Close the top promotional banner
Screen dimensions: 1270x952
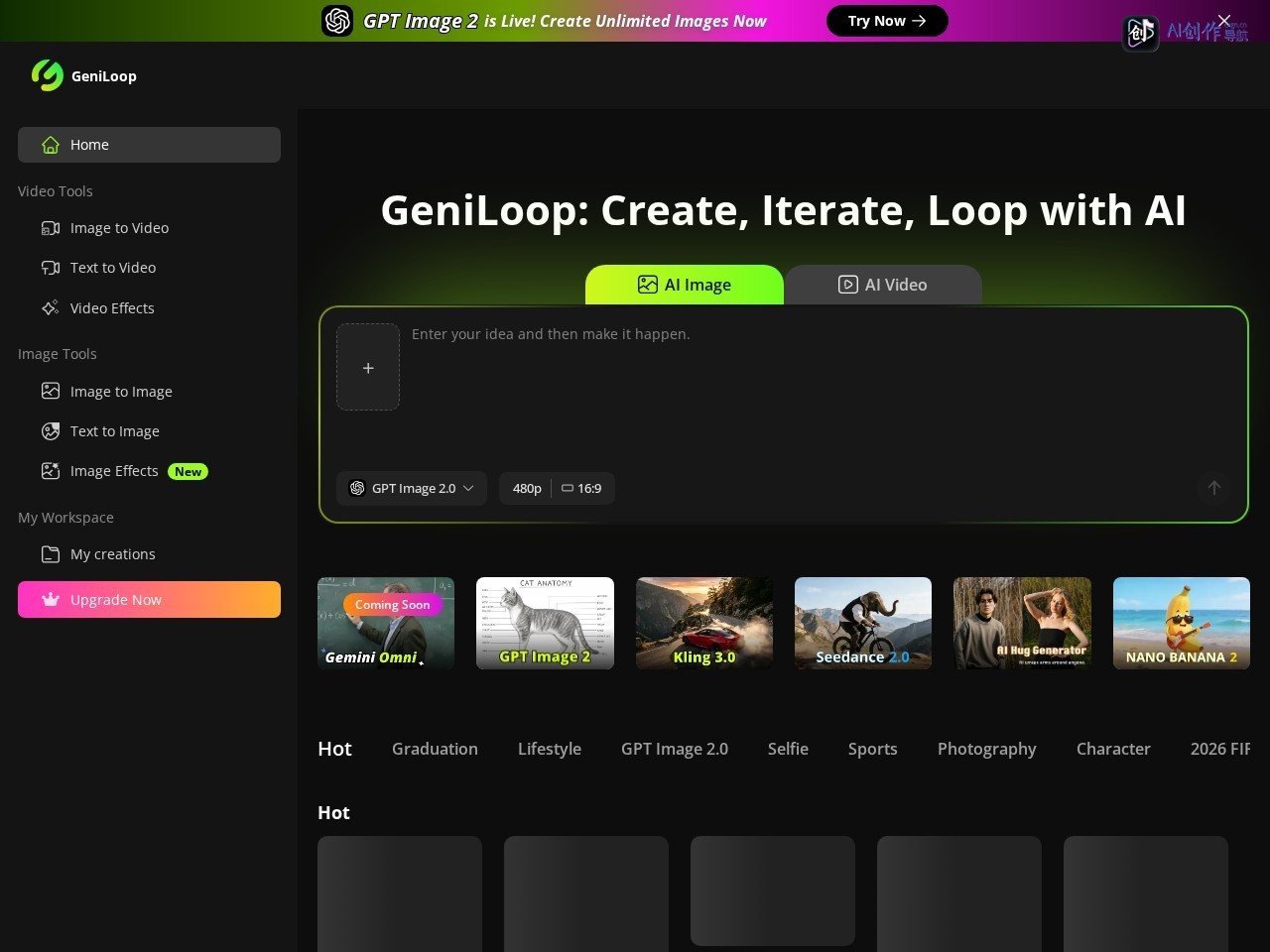(1224, 21)
